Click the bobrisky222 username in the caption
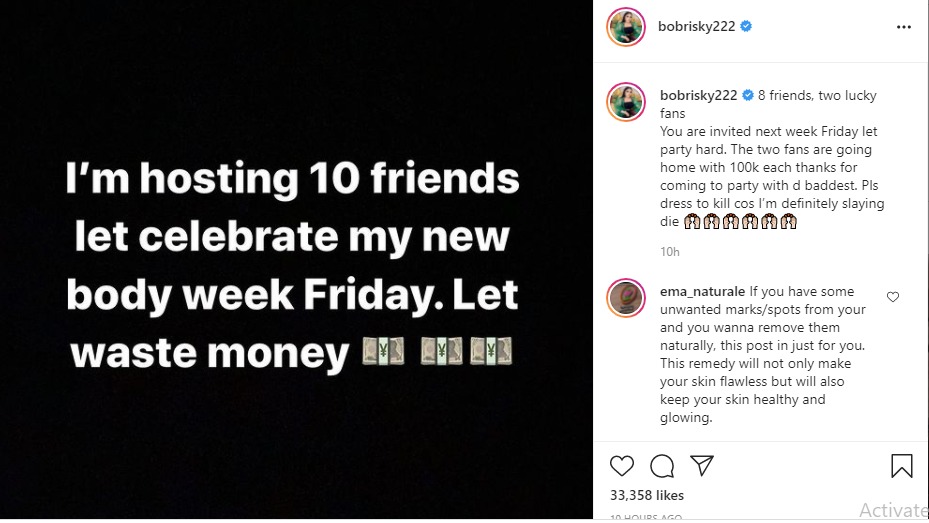 698,96
